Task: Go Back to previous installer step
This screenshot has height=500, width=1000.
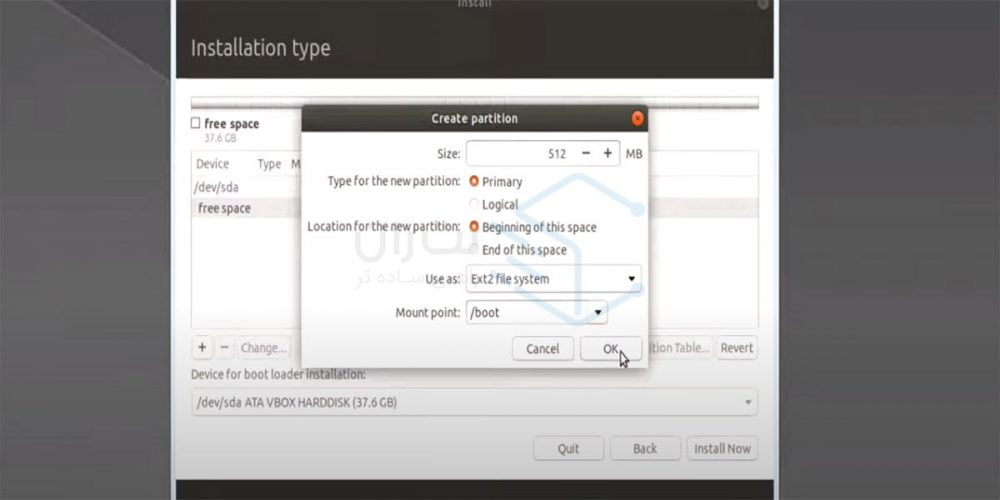Action: coord(645,449)
